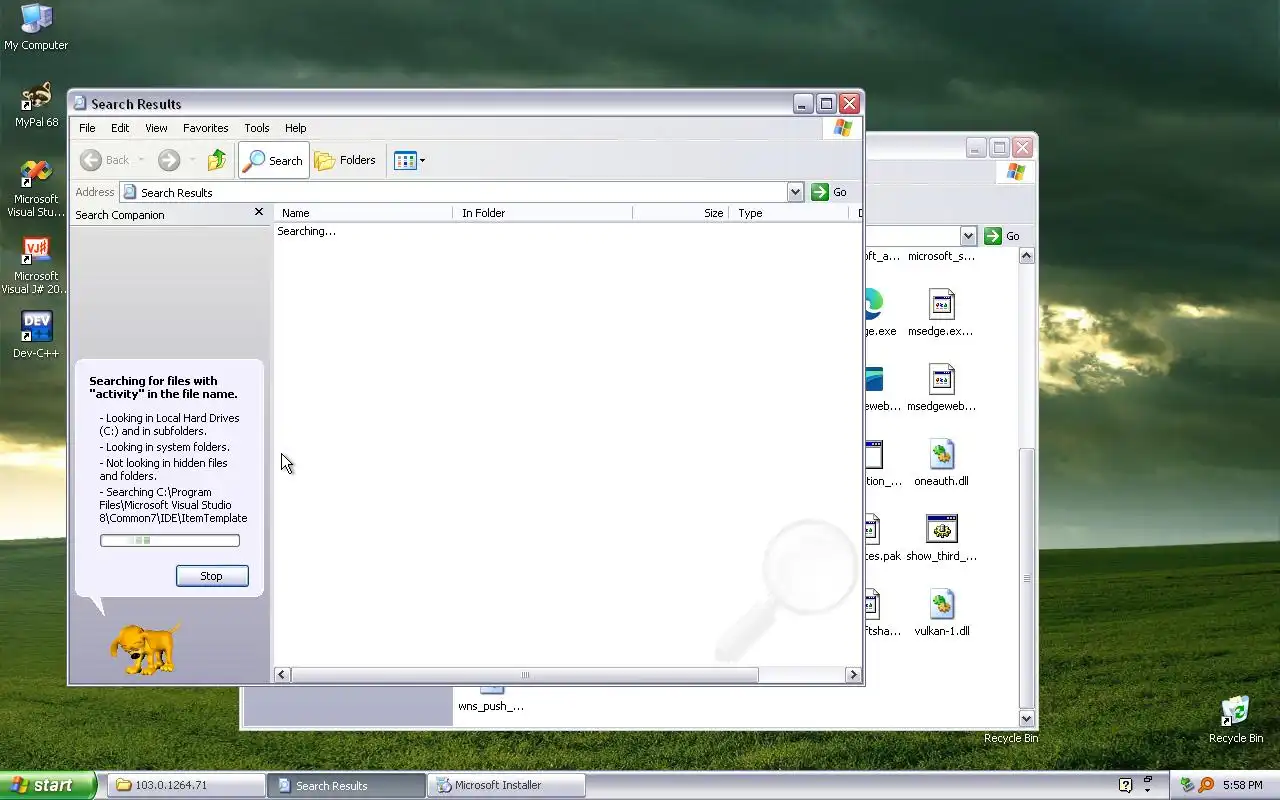
Task: Click the horizontal scrollbar thumb in results
Action: [525, 675]
